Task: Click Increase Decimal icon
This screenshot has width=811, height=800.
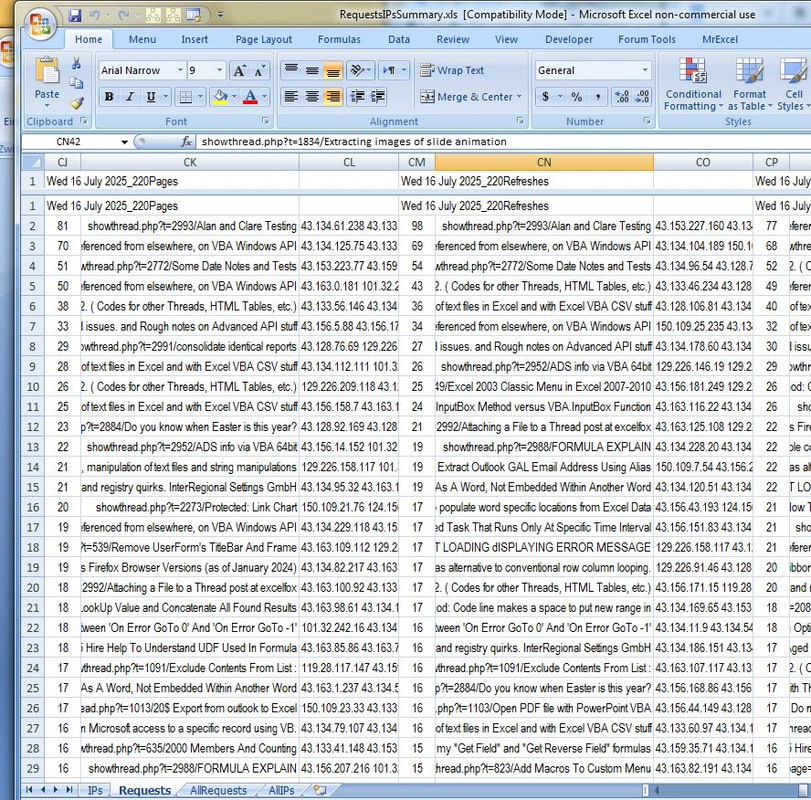Action: (x=622, y=97)
